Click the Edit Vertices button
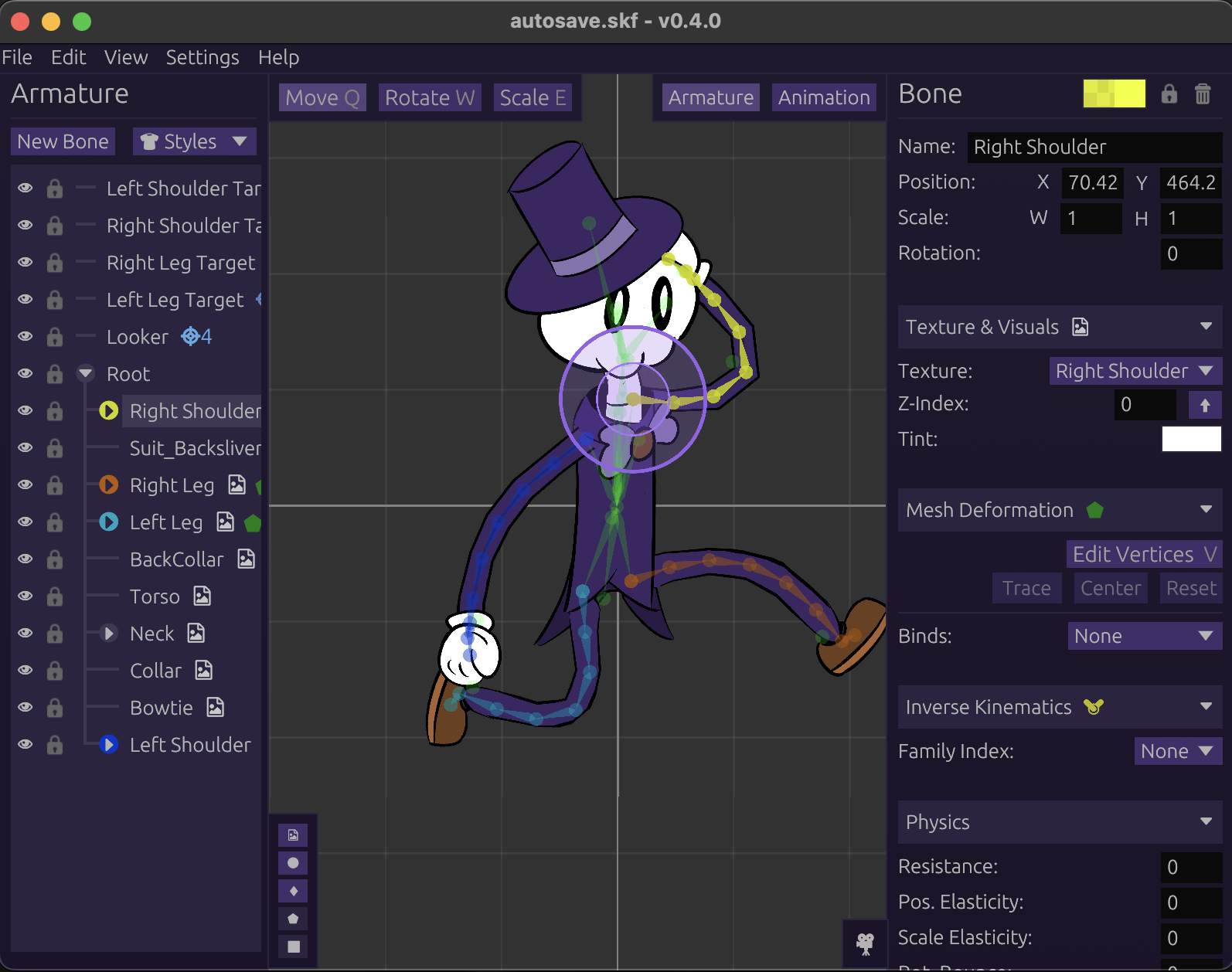 click(1145, 554)
